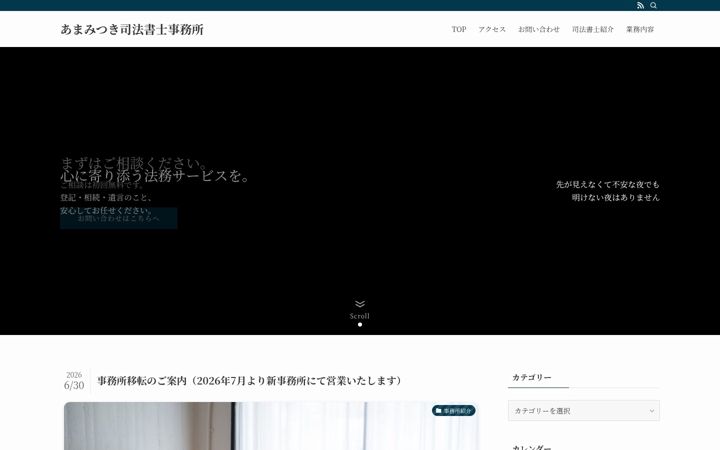The width and height of the screenshot is (720, 450).
Task: Click the 心に寄り添う法務サービスを。 headline
Action: pyautogui.click(x=156, y=176)
